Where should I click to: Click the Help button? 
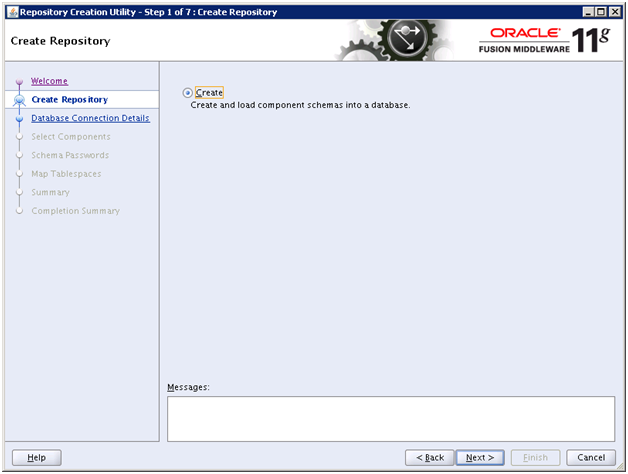point(36,457)
